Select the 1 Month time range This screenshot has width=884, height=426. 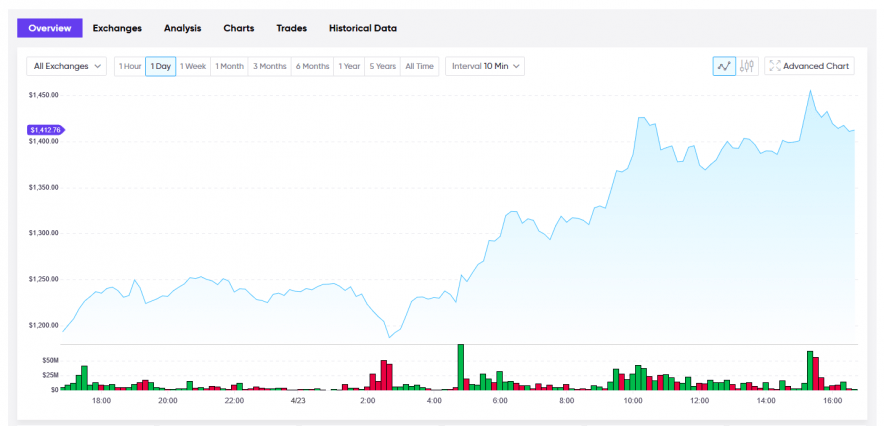[x=229, y=66]
